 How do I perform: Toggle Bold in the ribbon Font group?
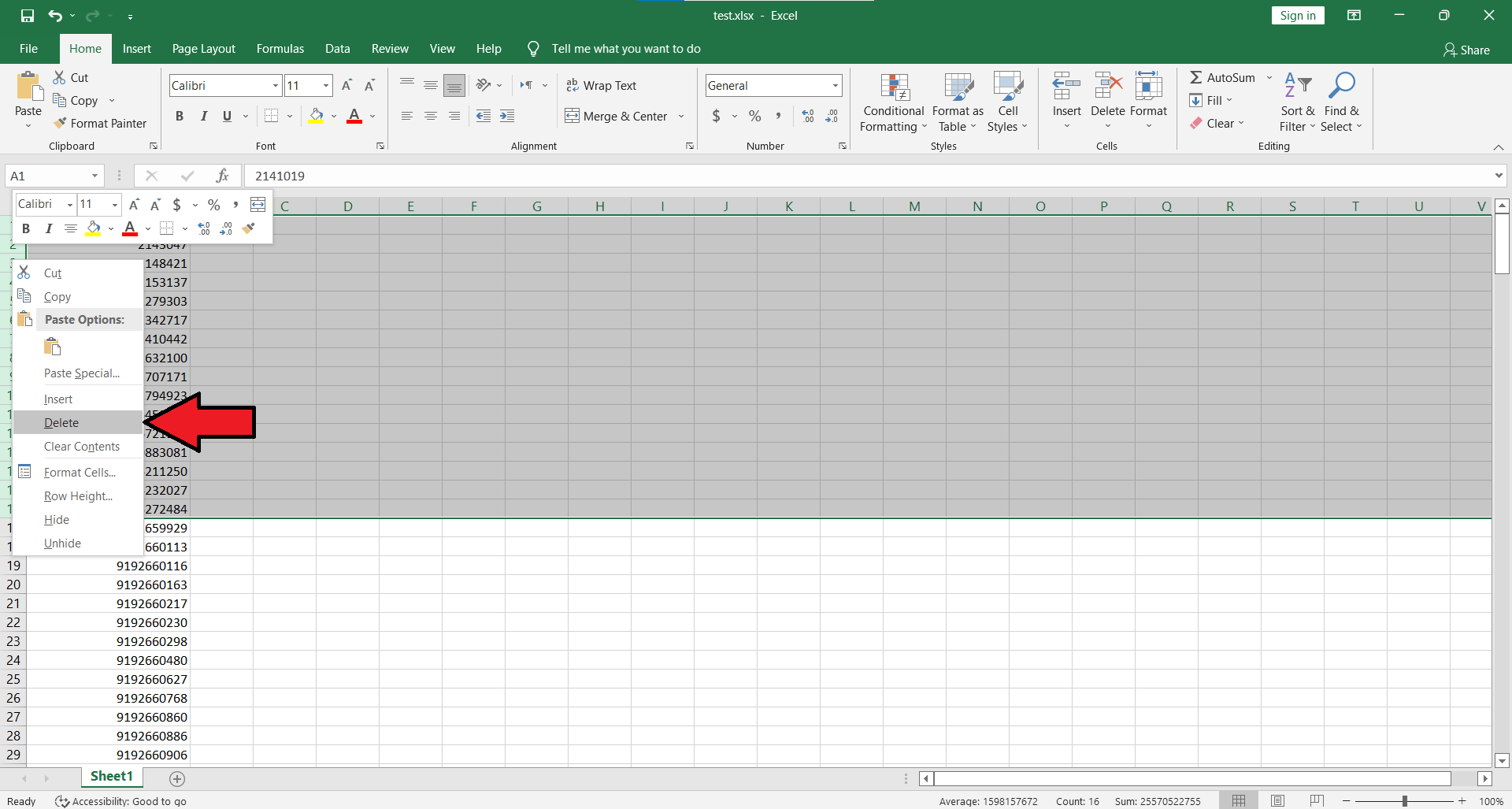tap(180, 117)
